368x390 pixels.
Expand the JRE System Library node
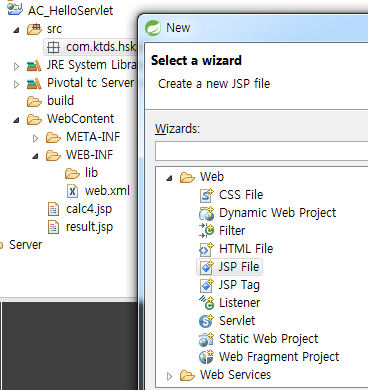coord(16,66)
